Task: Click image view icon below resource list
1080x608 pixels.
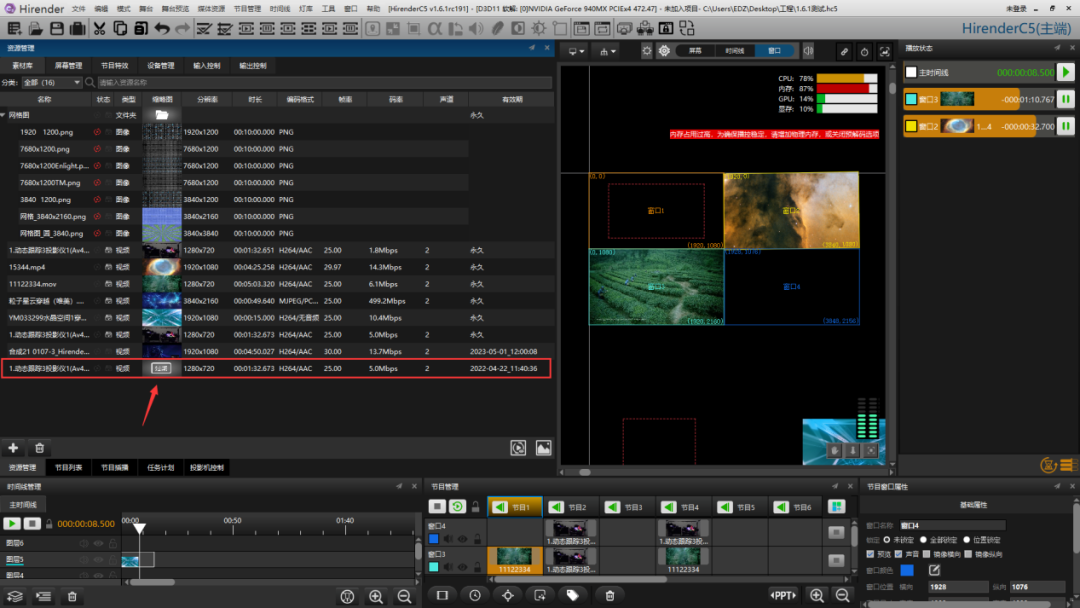Action: click(x=543, y=448)
